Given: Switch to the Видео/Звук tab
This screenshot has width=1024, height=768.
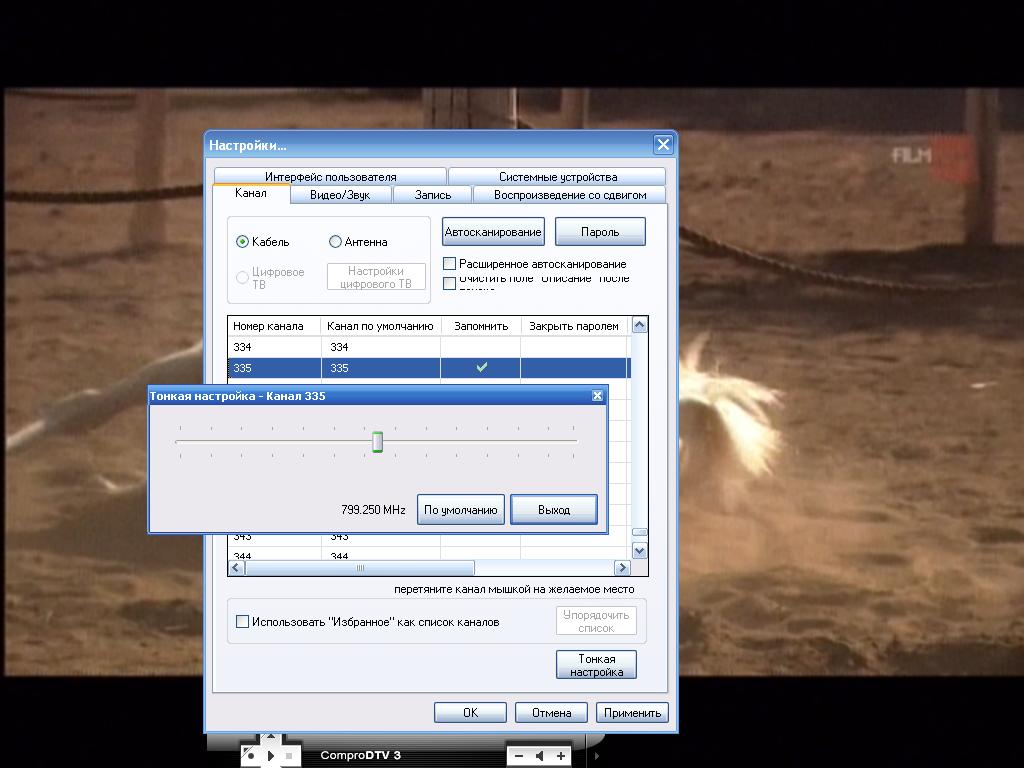Looking at the screenshot, I should tap(340, 195).
